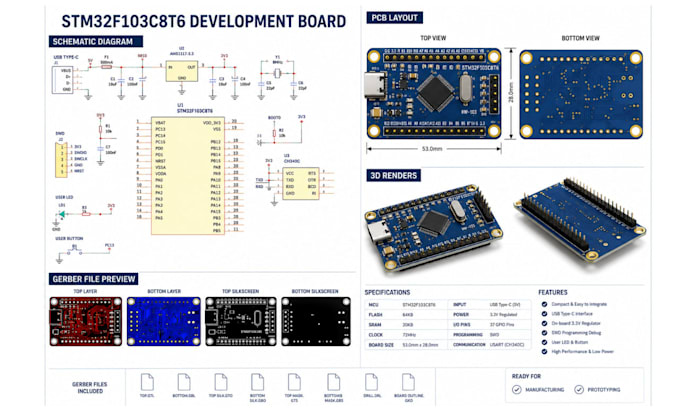Click the TOP SILK.GTO file icon

click(221, 382)
